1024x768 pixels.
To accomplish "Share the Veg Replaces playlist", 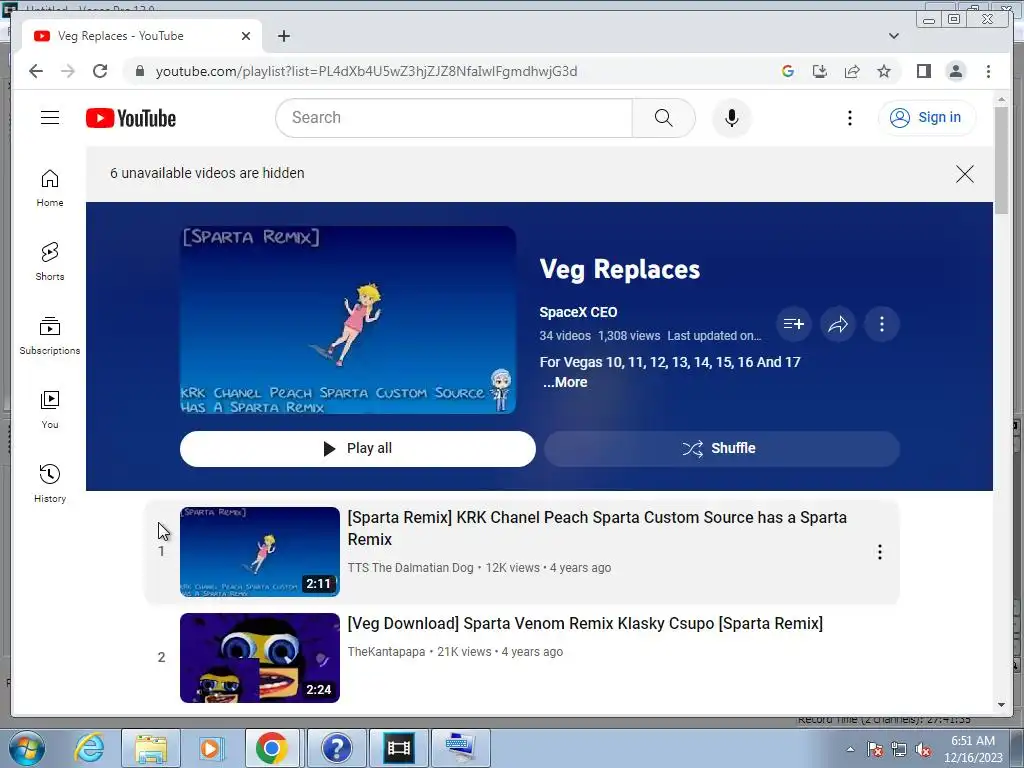I will pos(838,324).
